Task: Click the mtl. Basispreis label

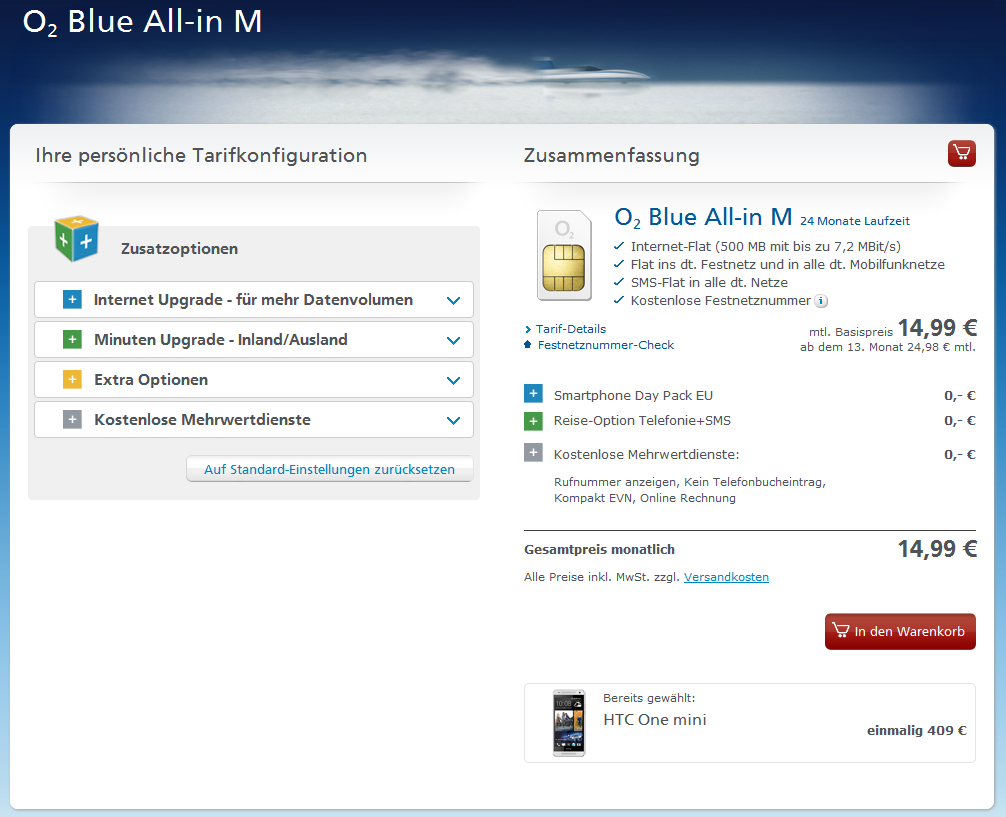Action: [x=851, y=332]
